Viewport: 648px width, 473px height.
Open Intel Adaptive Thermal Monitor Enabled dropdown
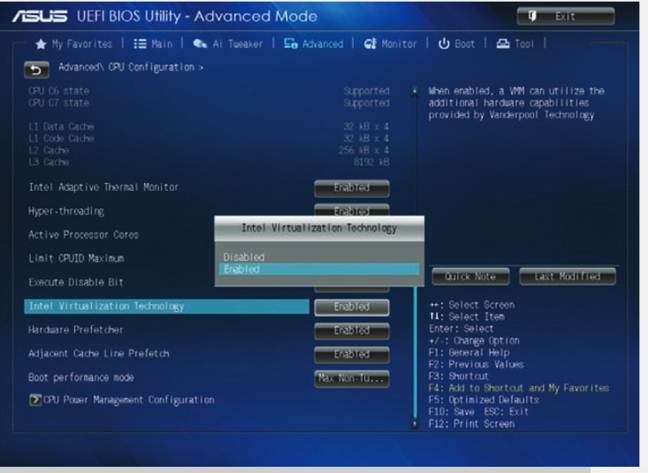352,188
